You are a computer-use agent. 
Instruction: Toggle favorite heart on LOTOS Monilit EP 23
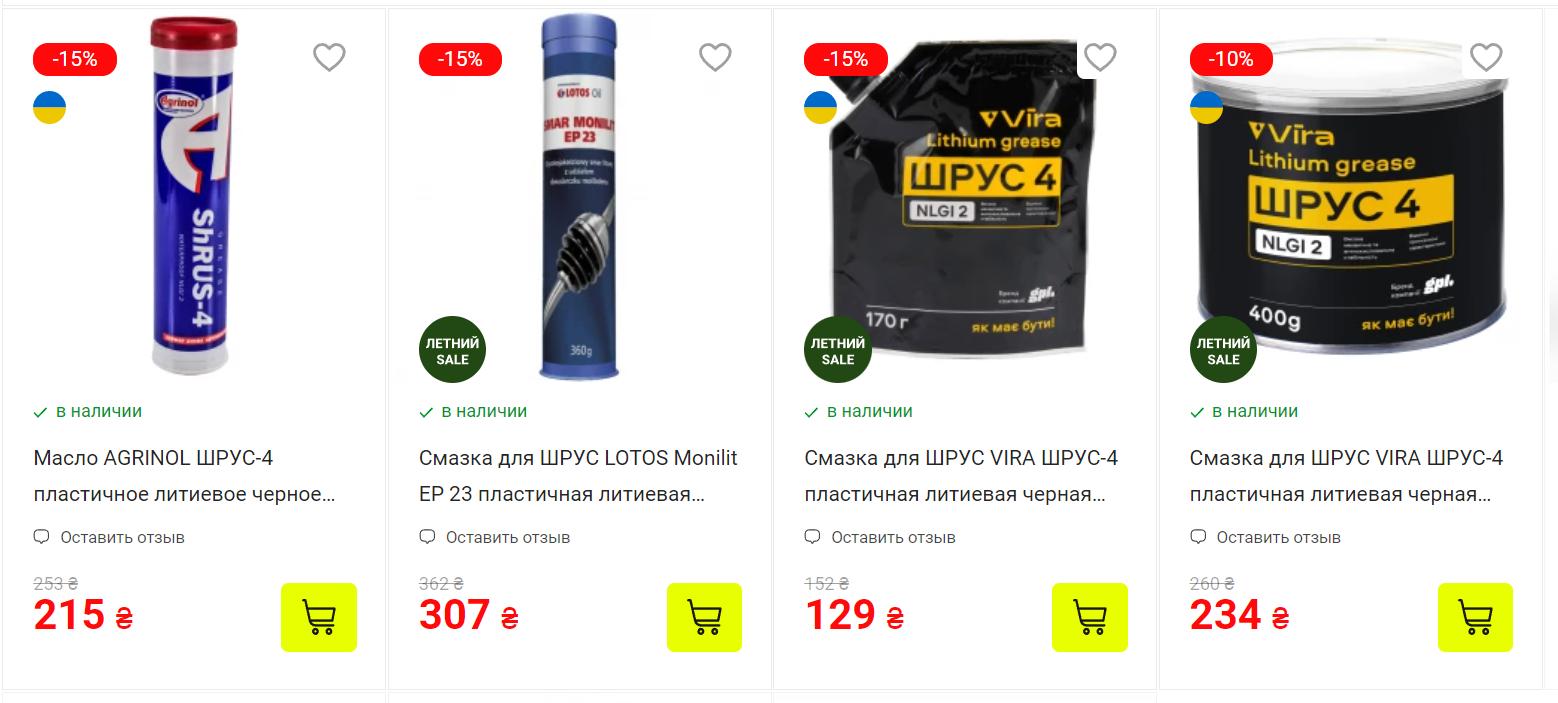point(715,58)
